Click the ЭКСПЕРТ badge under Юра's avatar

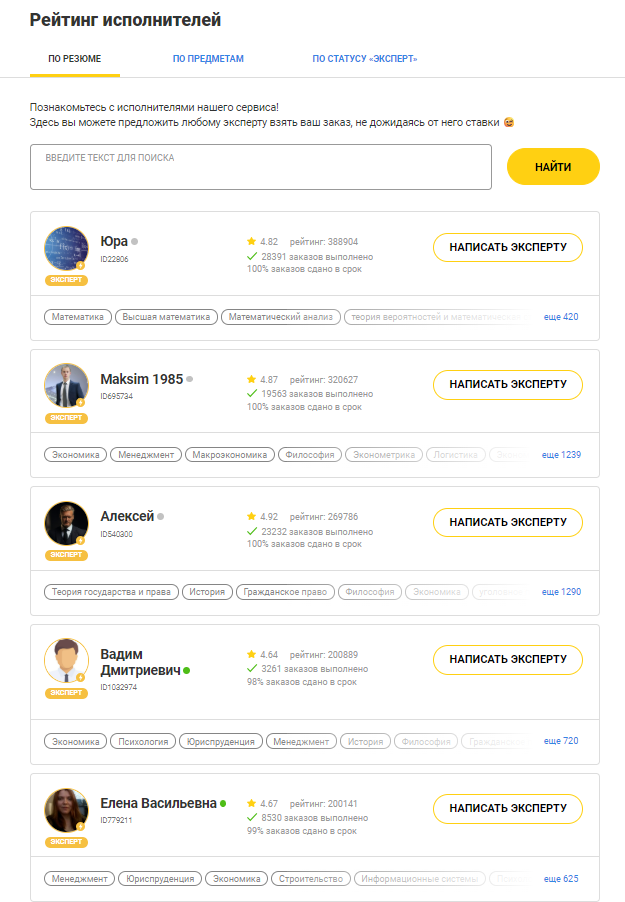point(66,280)
